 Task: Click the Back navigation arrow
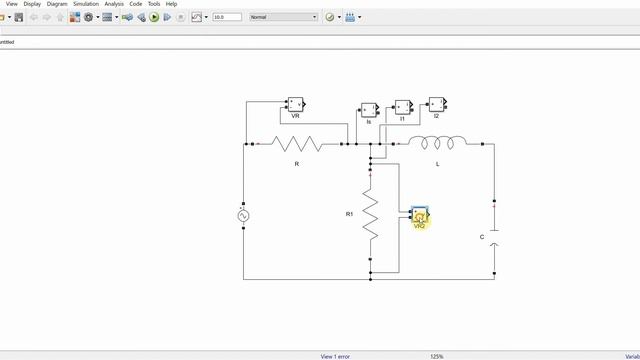34,17
